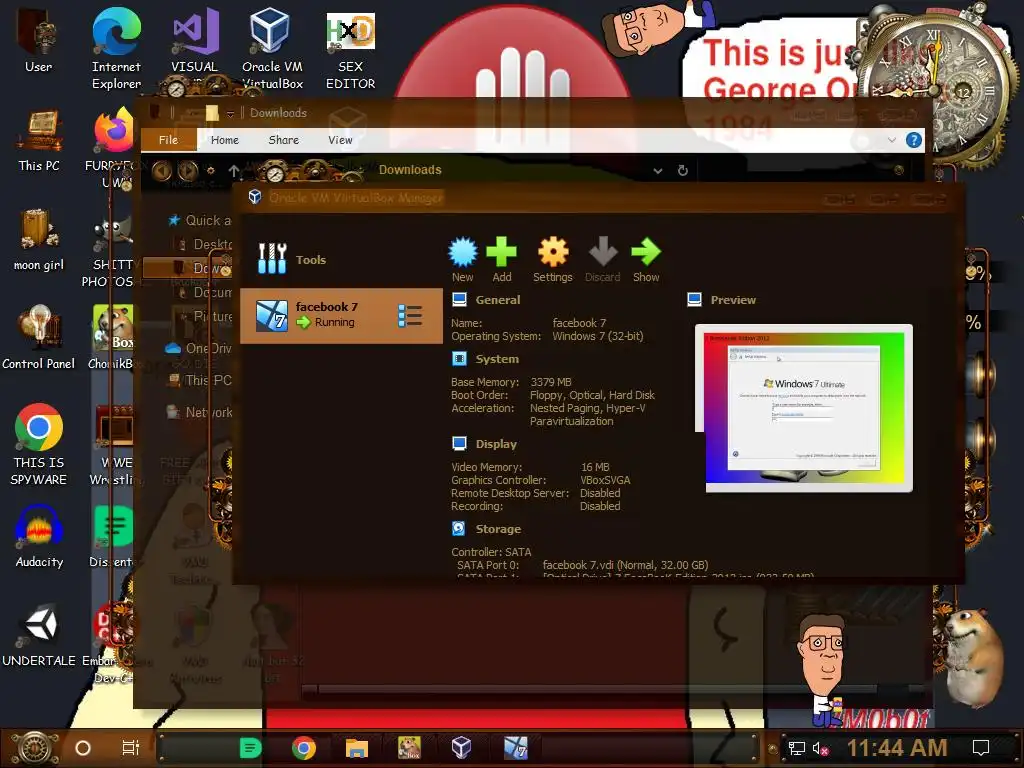The height and width of the screenshot is (768, 1024).
Task: Open the THIS IS SPYWARE Chrome desktop icon
Action: click(39, 444)
